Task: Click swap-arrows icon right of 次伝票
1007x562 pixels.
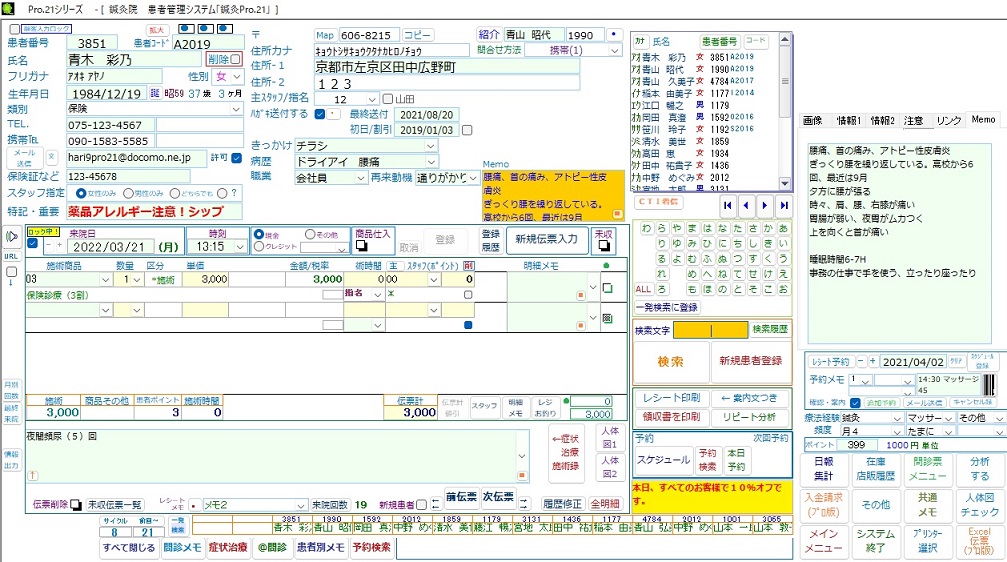Action: 523,504
